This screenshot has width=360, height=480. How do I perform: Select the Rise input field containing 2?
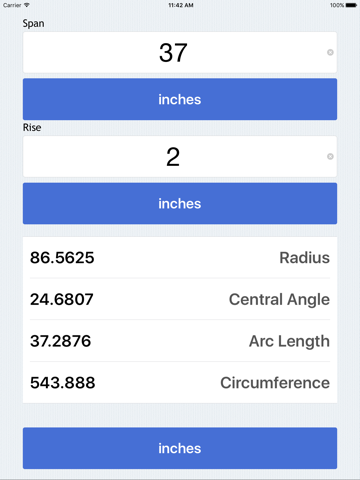tap(180, 156)
